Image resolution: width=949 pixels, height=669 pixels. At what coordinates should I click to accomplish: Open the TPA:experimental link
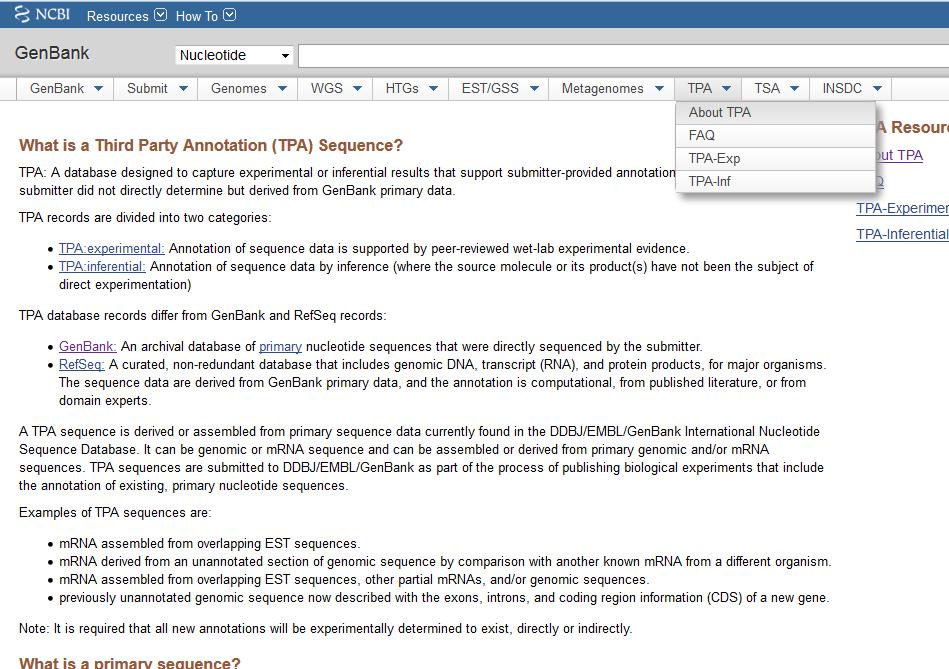(111, 249)
